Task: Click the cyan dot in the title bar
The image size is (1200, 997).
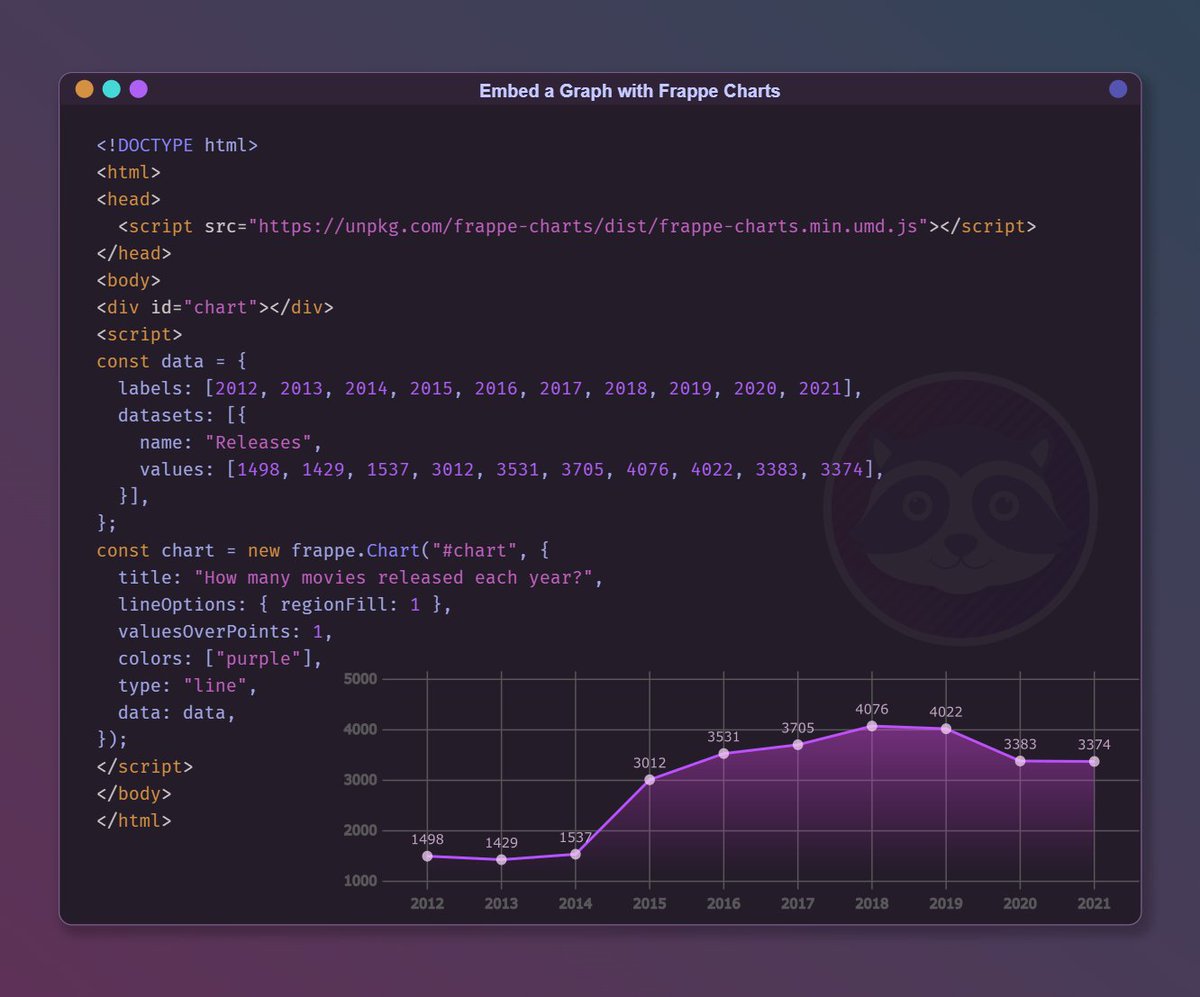Action: pyautogui.click(x=111, y=89)
